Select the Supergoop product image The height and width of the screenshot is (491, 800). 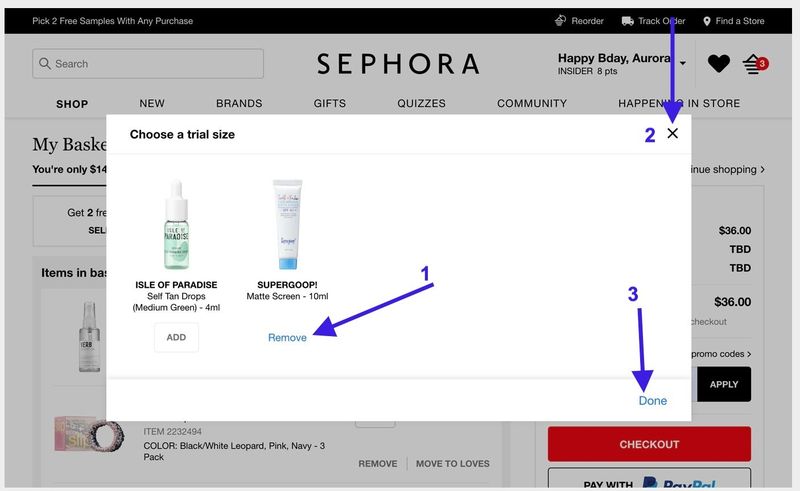pyautogui.click(x=288, y=225)
